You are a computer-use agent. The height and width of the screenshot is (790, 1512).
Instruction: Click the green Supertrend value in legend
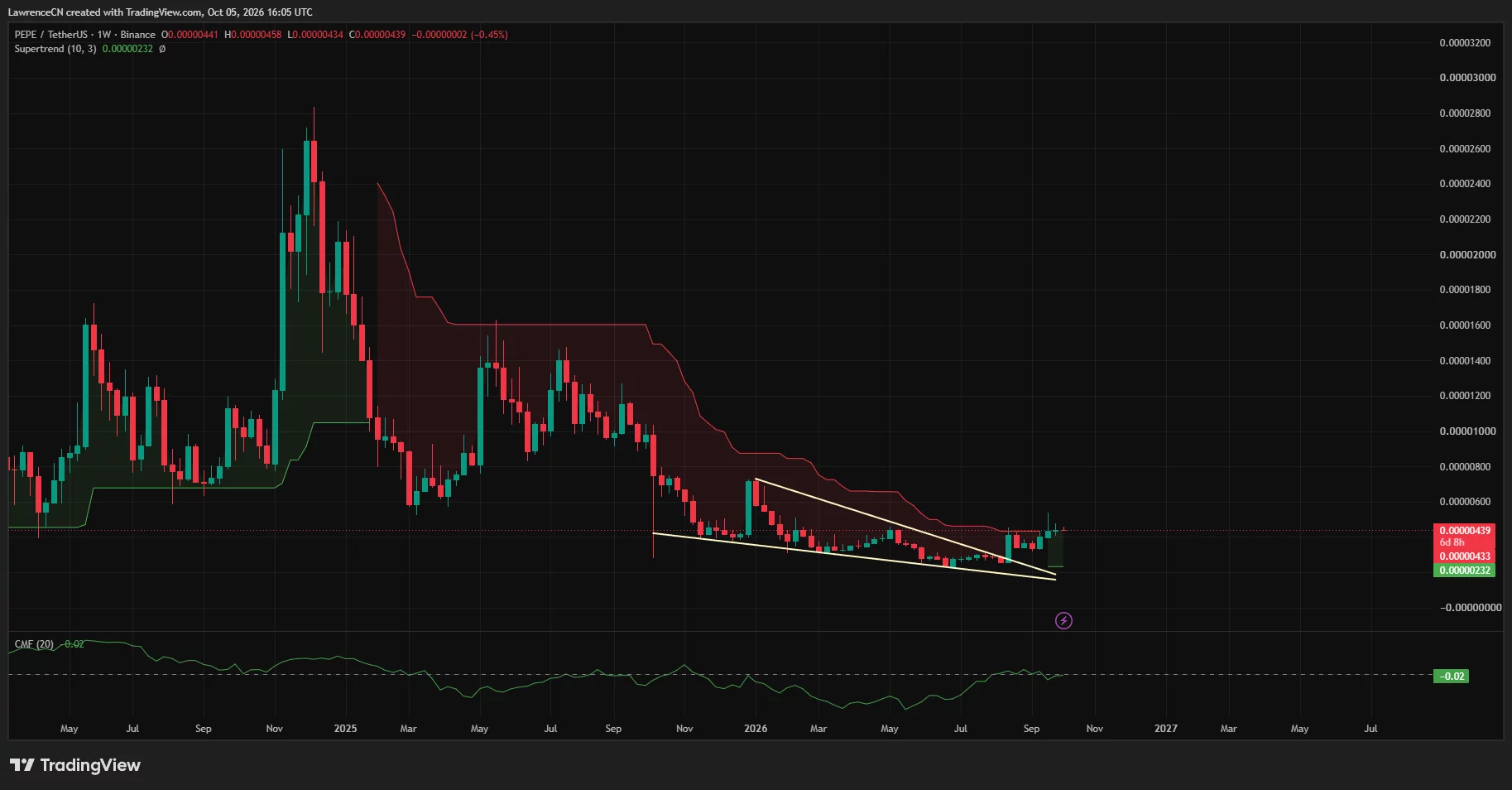click(127, 49)
